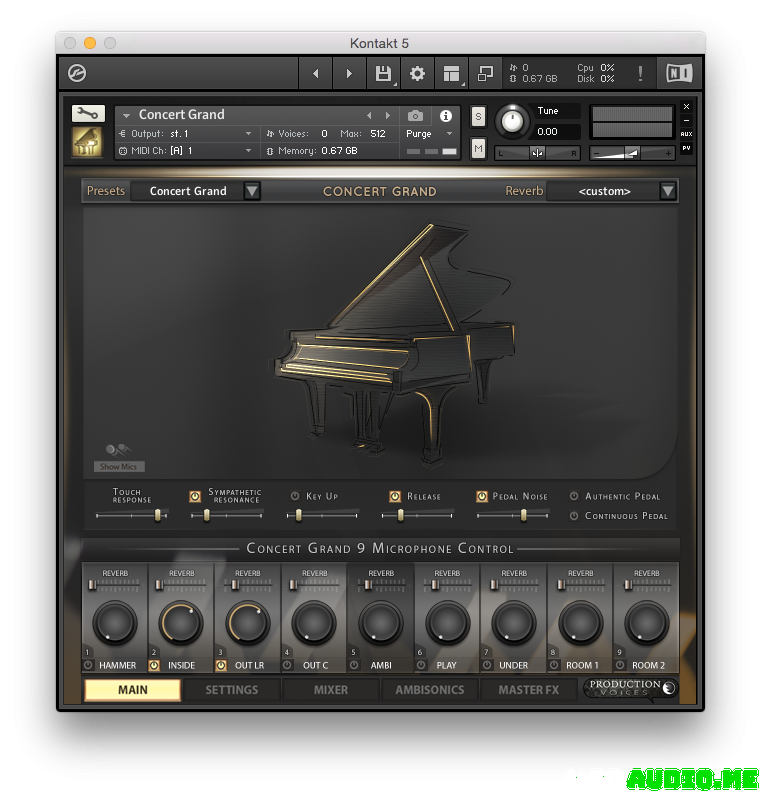This screenshot has width=761, height=792.
Task: Solo the instrument with S button
Action: coord(478,116)
